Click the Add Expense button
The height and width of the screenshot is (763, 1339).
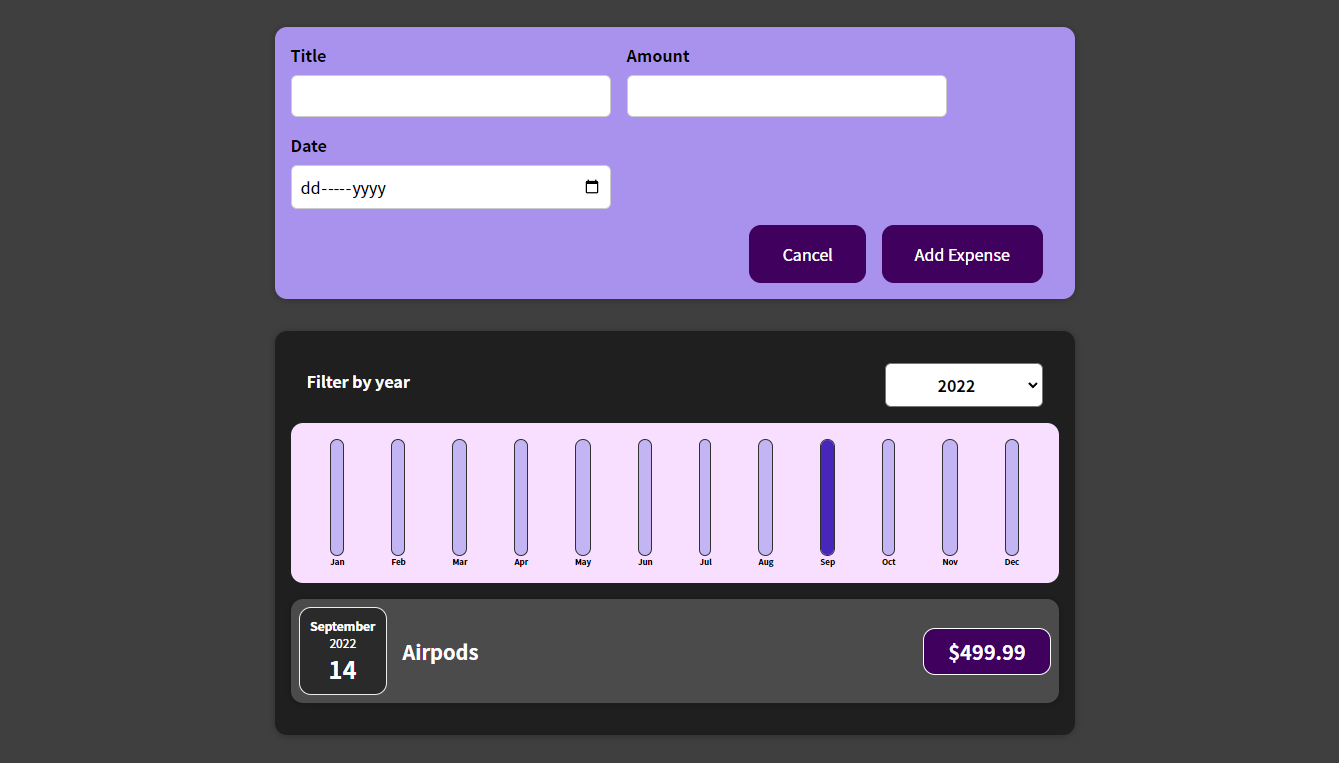[961, 254]
